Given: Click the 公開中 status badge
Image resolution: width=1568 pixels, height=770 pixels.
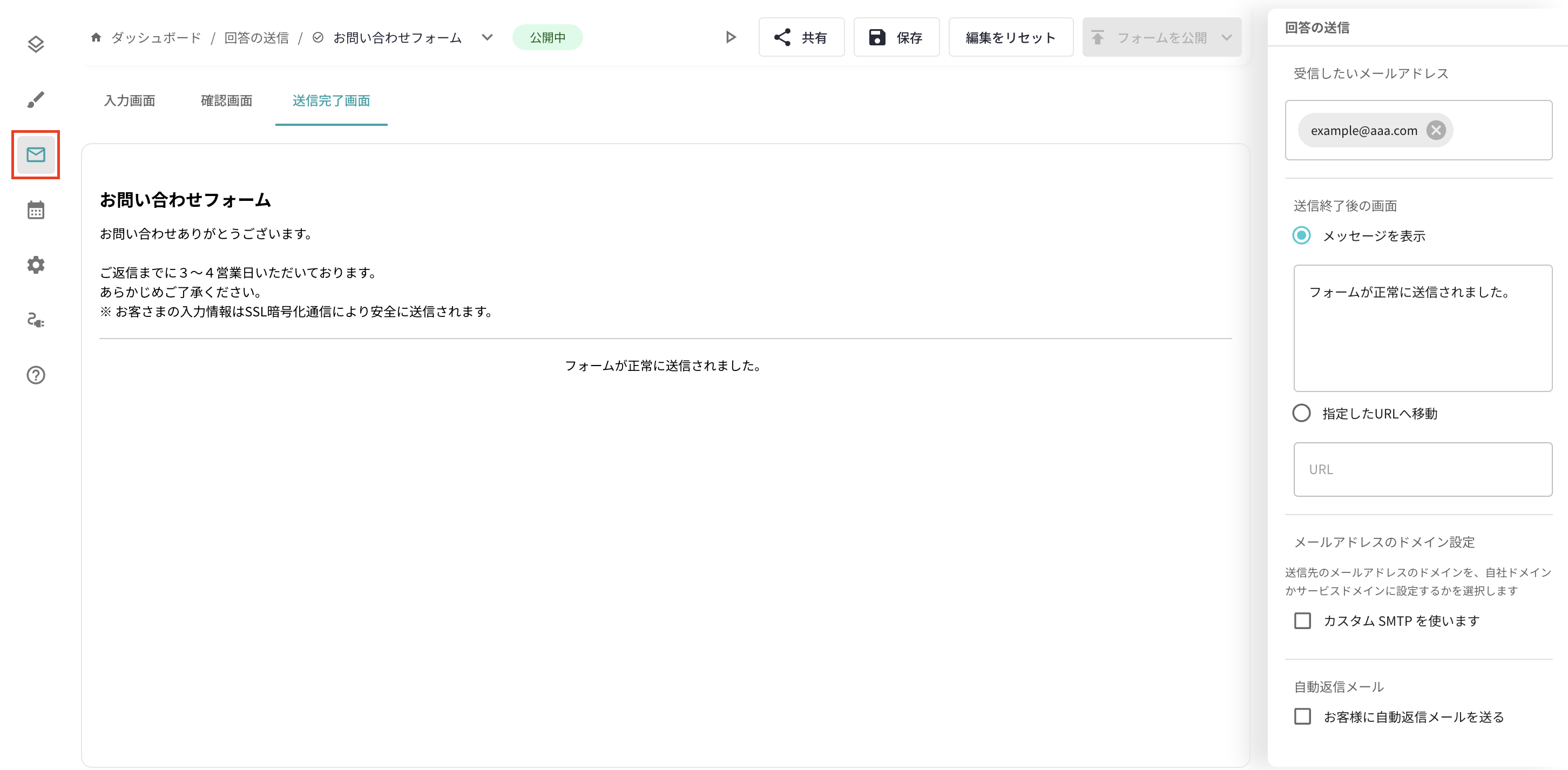Looking at the screenshot, I should (x=547, y=38).
